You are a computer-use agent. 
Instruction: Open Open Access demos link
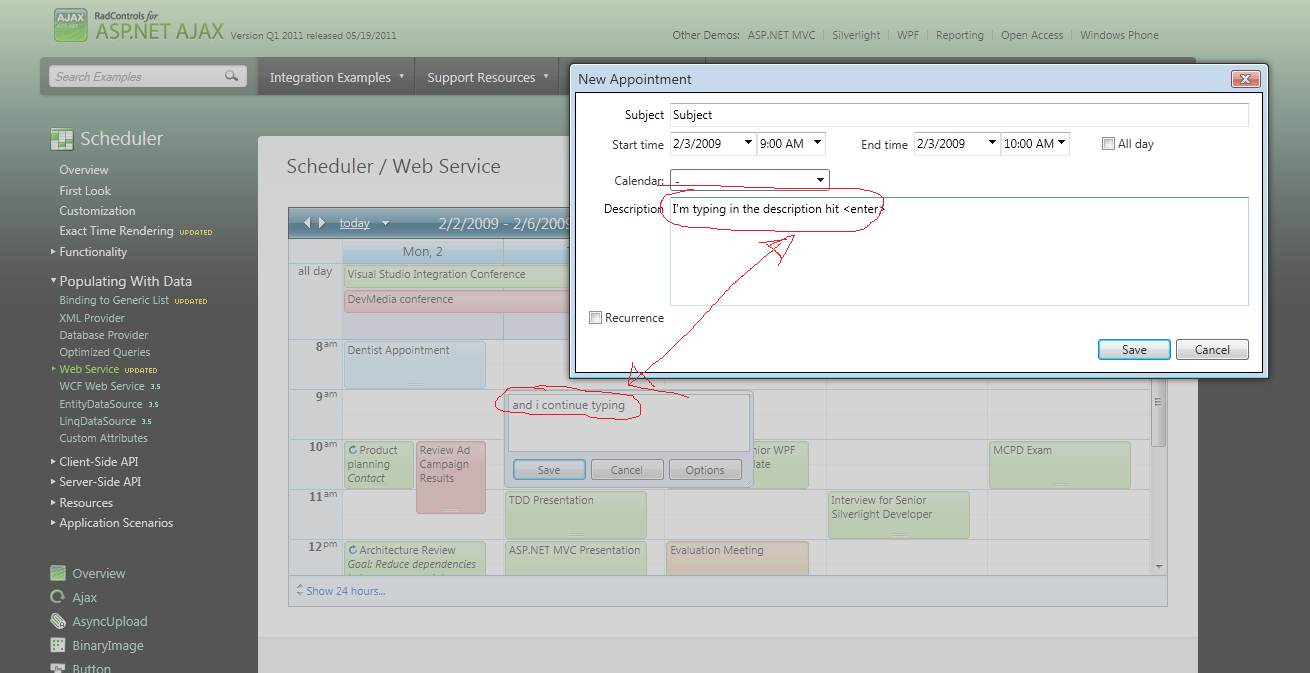tap(1032, 35)
